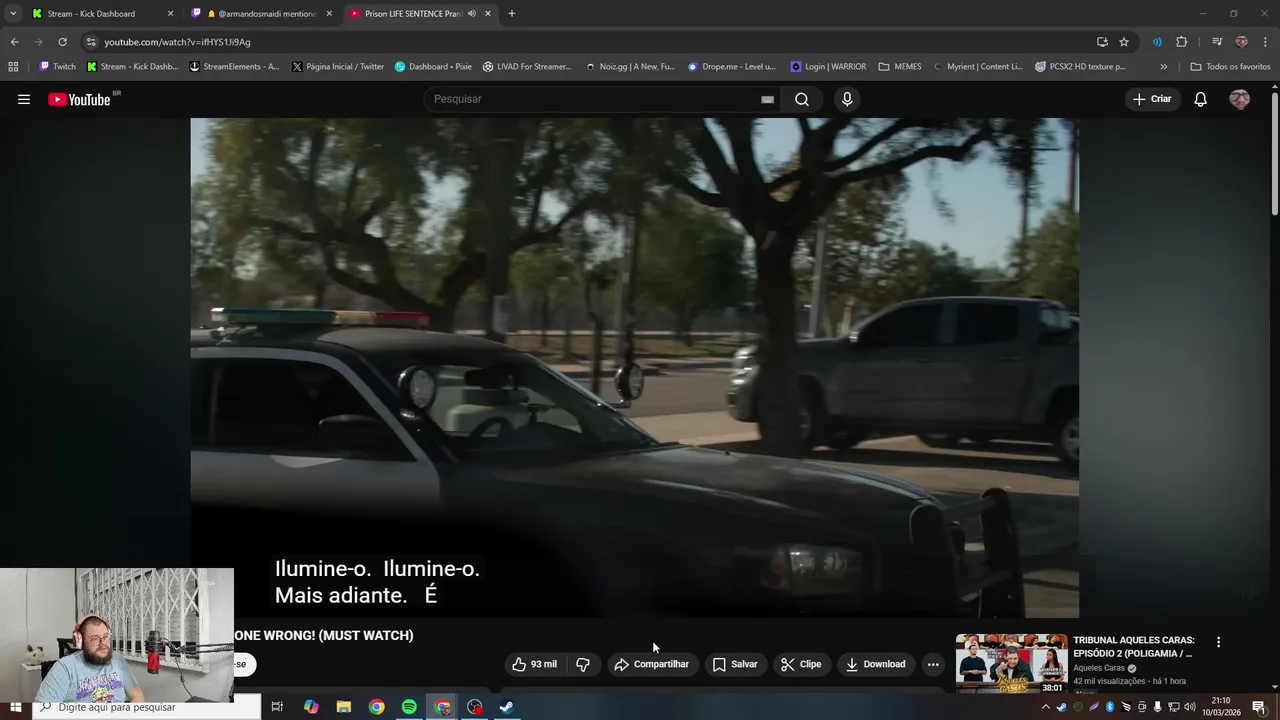Open the Windows Start menu
1280x720 pixels.
tap(15, 707)
